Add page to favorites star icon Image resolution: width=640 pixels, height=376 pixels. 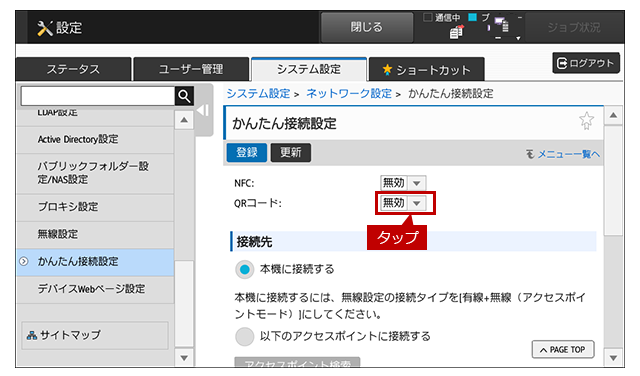click(586, 121)
